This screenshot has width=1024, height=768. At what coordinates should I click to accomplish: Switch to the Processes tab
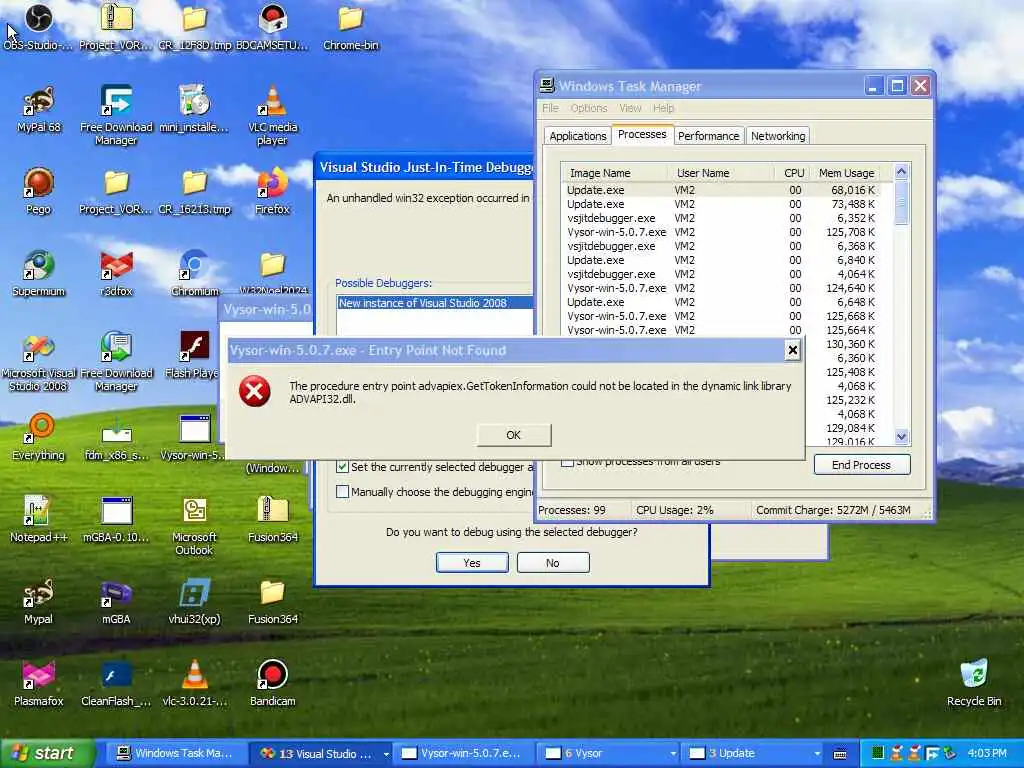click(x=642, y=134)
